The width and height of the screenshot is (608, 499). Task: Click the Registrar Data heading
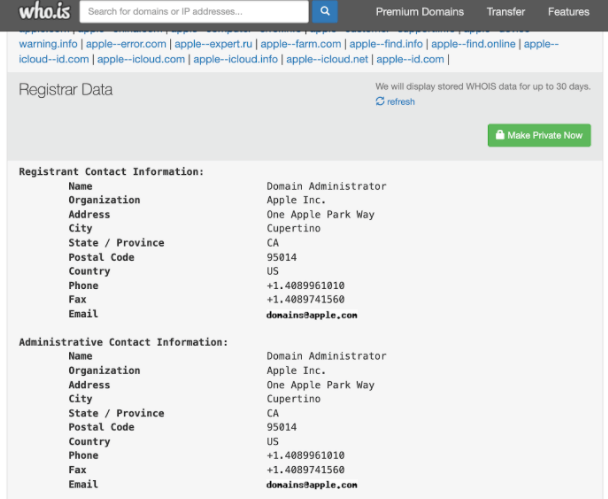[x=66, y=90]
